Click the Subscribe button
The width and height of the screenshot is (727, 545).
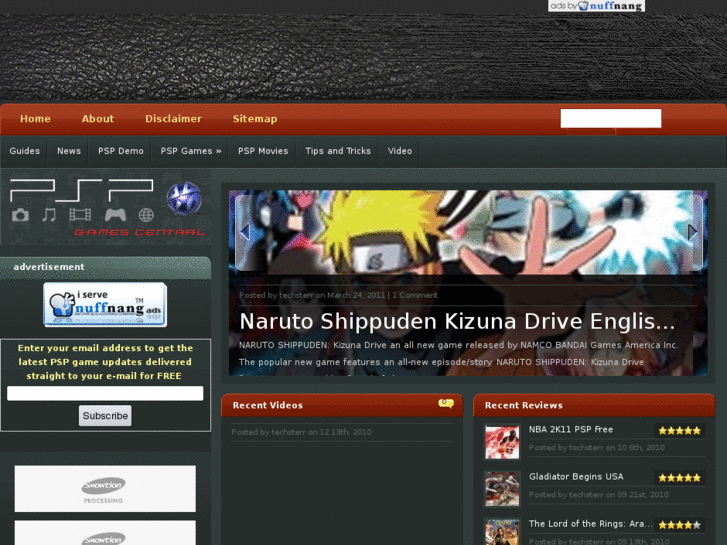(105, 416)
